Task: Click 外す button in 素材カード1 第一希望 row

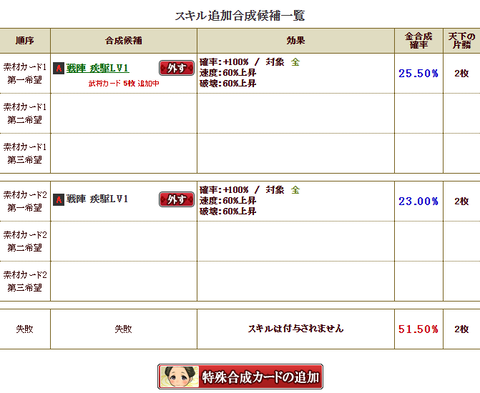Action: [176, 68]
